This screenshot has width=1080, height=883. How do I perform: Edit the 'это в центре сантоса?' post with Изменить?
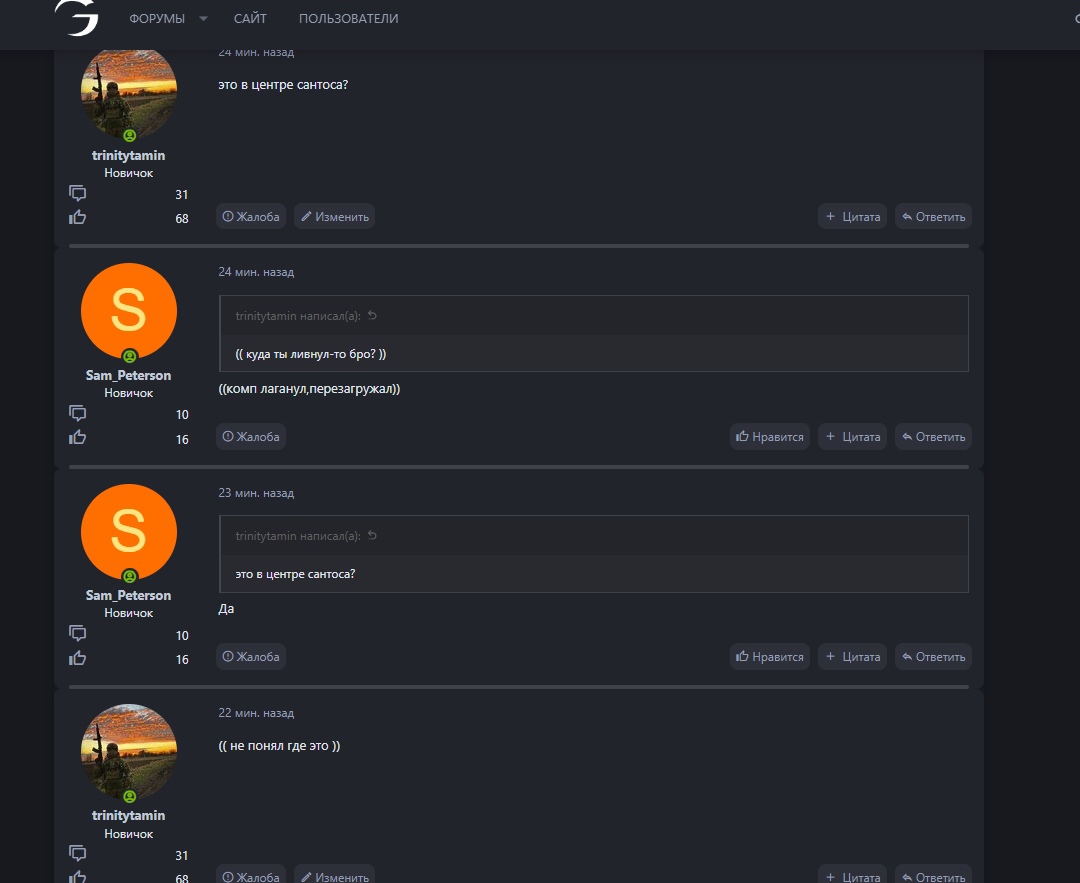click(335, 216)
